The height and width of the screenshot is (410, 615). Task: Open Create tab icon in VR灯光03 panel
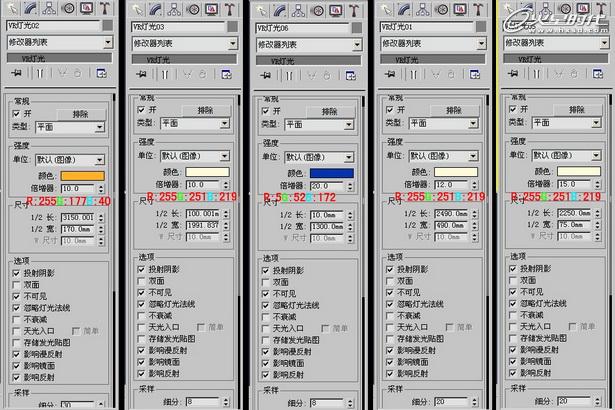[x=137, y=9]
